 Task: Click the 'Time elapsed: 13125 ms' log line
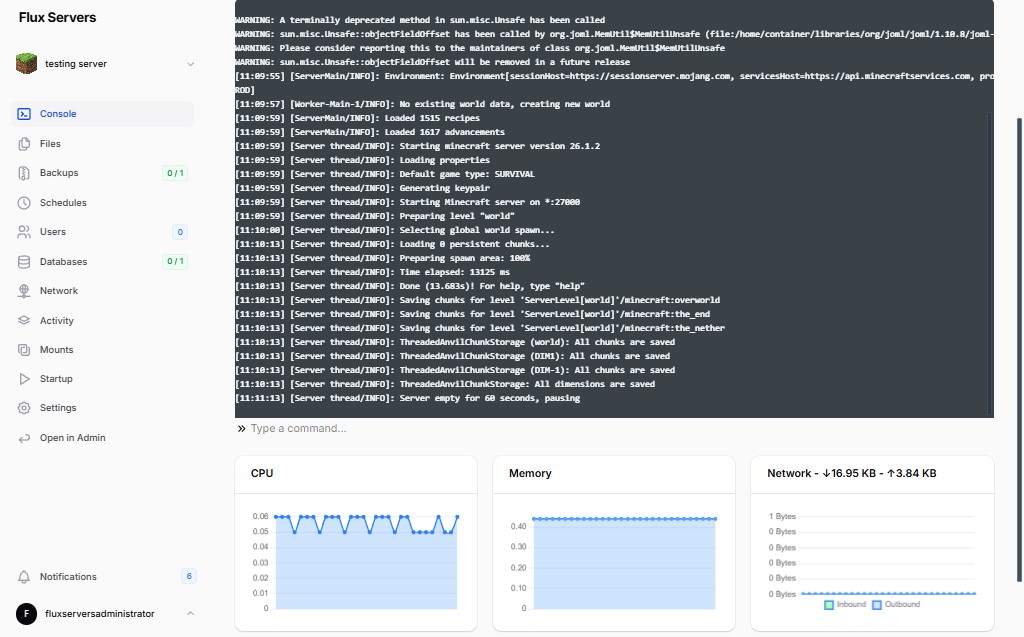(x=372, y=272)
